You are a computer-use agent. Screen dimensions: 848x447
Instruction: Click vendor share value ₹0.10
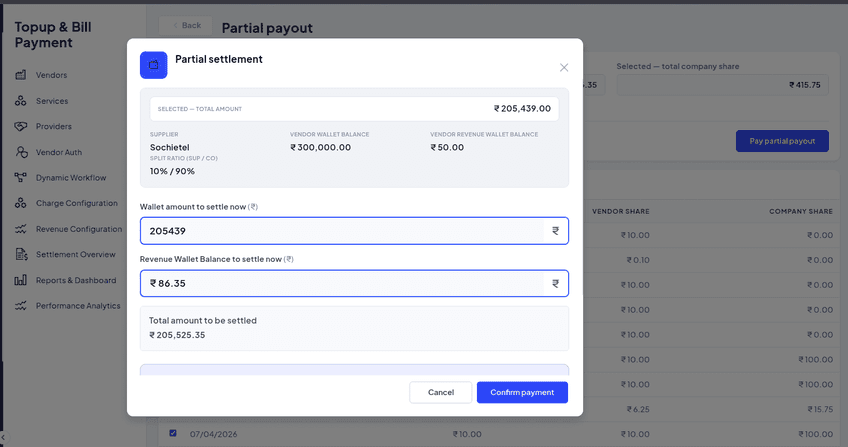pos(638,260)
